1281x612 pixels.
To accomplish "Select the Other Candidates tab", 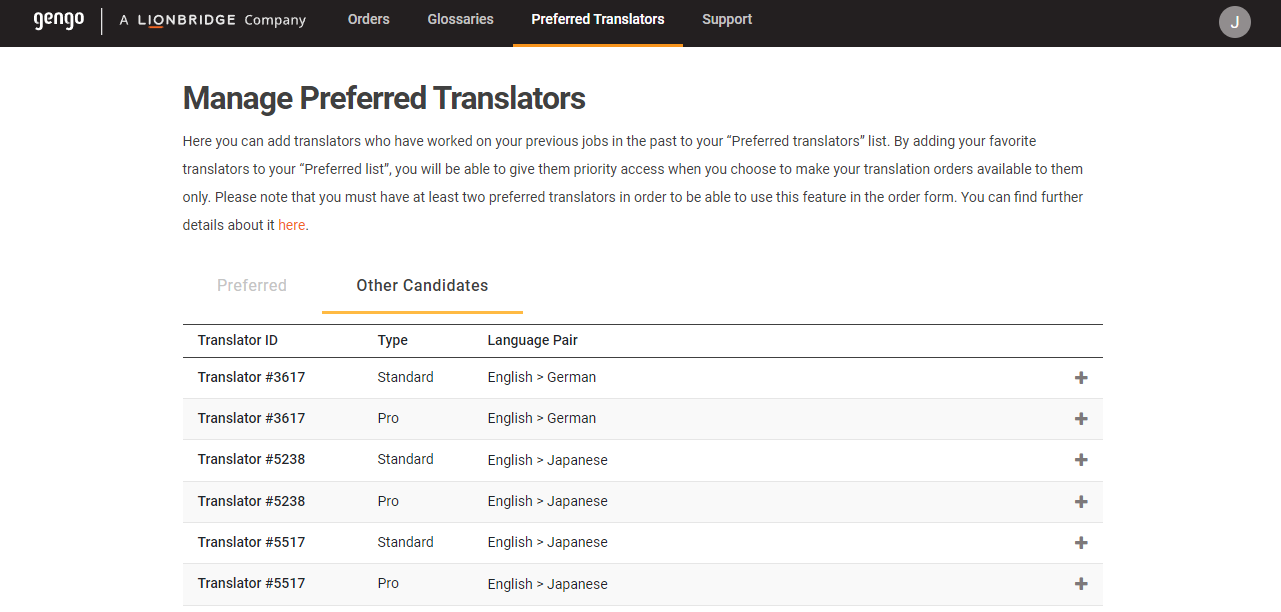I will pyautogui.click(x=422, y=286).
